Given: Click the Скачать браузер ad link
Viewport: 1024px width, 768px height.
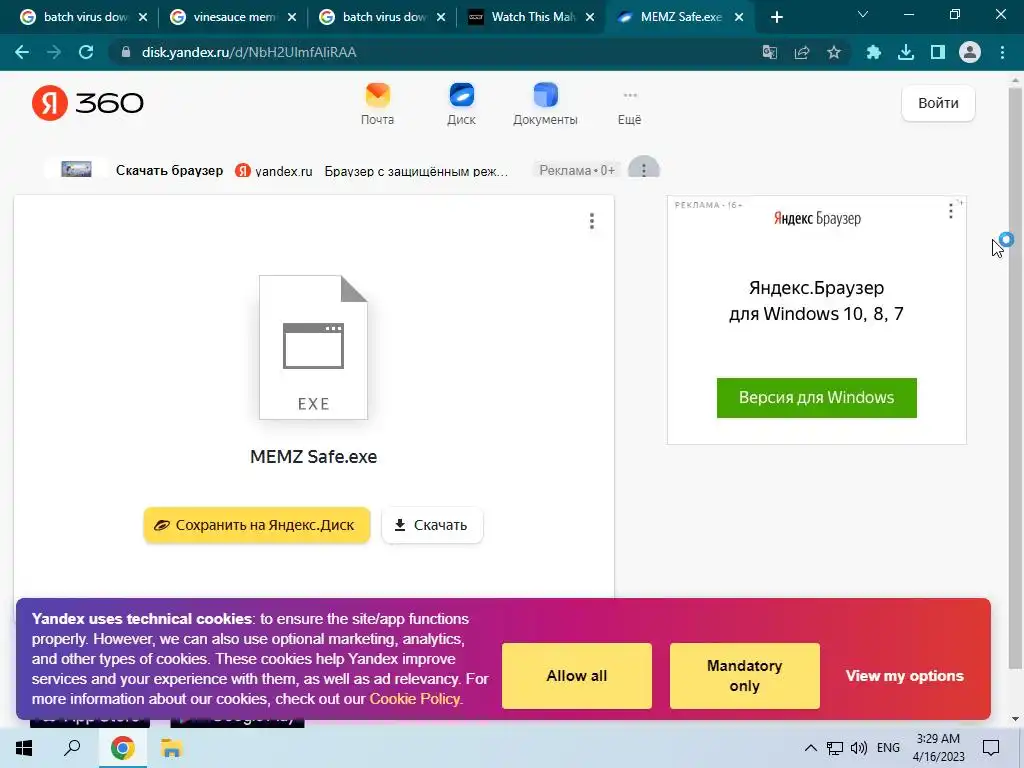Looking at the screenshot, I should tap(169, 170).
